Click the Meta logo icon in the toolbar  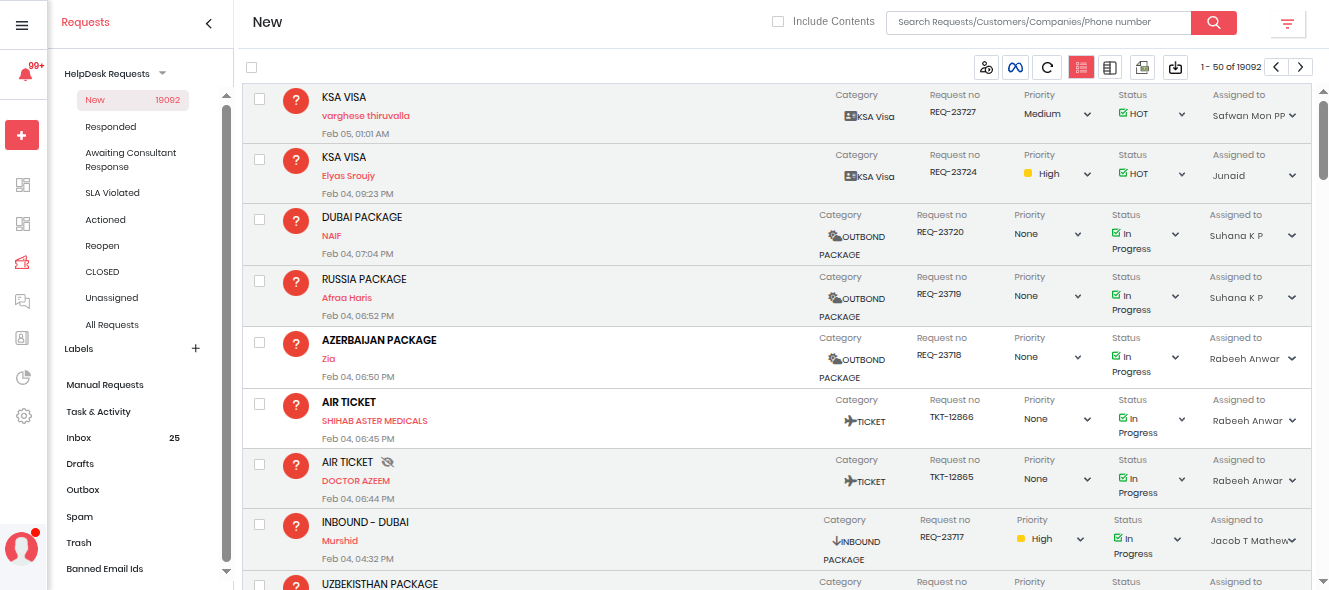(x=1015, y=67)
